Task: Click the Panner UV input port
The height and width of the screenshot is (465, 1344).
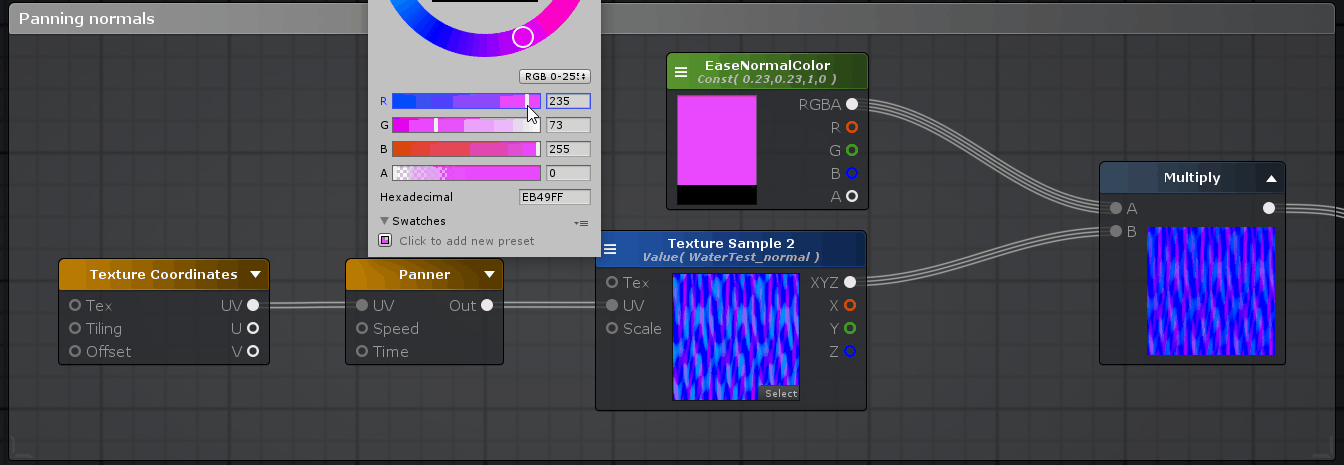Action: tap(362, 305)
